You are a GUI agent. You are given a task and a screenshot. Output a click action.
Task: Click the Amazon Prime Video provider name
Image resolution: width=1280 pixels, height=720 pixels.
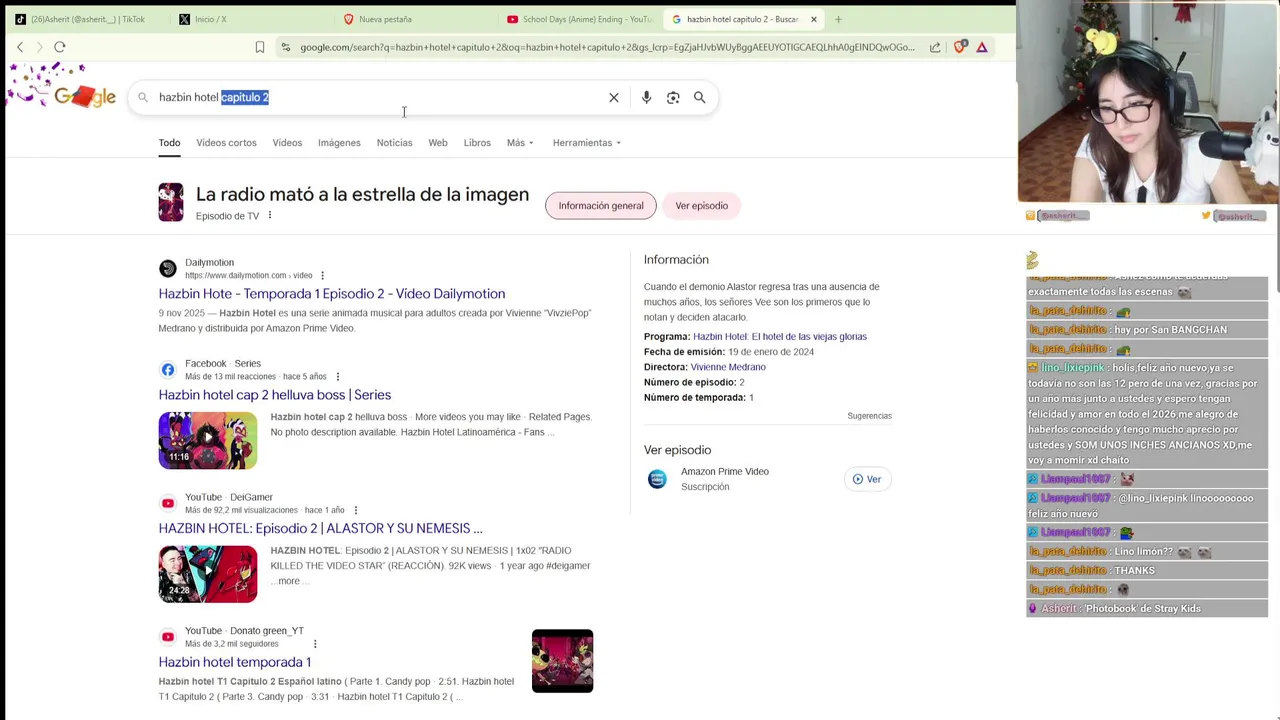(x=725, y=472)
